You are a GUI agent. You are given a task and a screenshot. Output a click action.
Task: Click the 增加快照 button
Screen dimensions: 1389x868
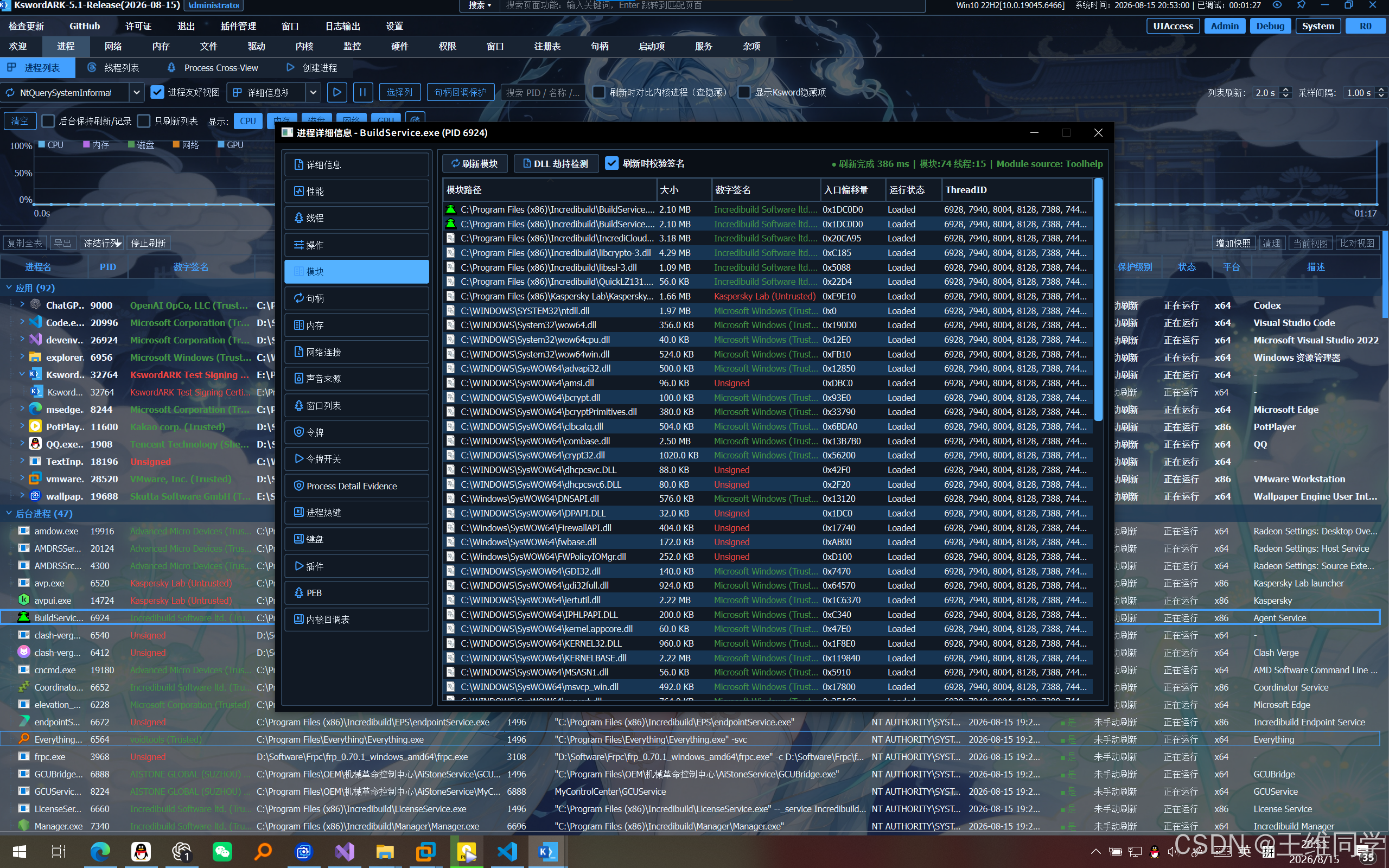[1233, 244]
